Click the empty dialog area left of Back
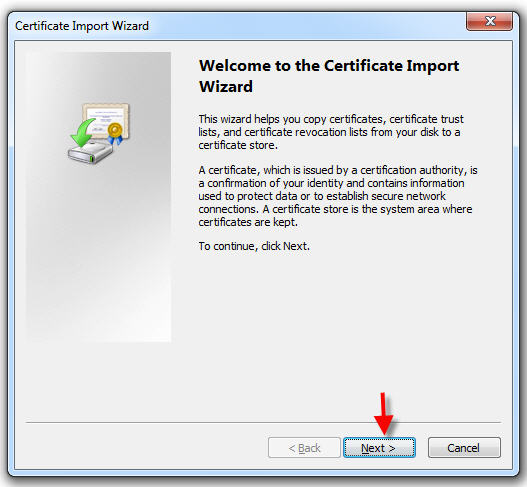The width and height of the screenshot is (527, 487). [x=145, y=448]
